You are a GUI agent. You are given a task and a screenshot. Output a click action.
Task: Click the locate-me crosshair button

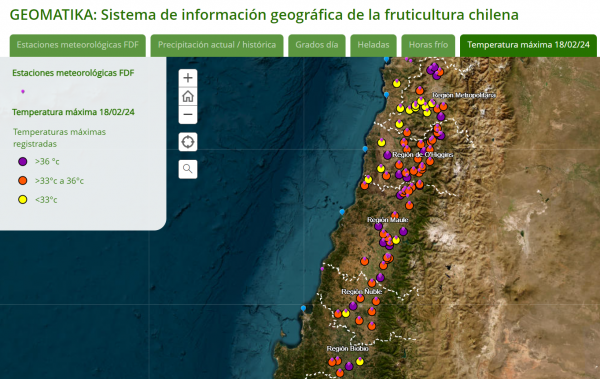188,142
